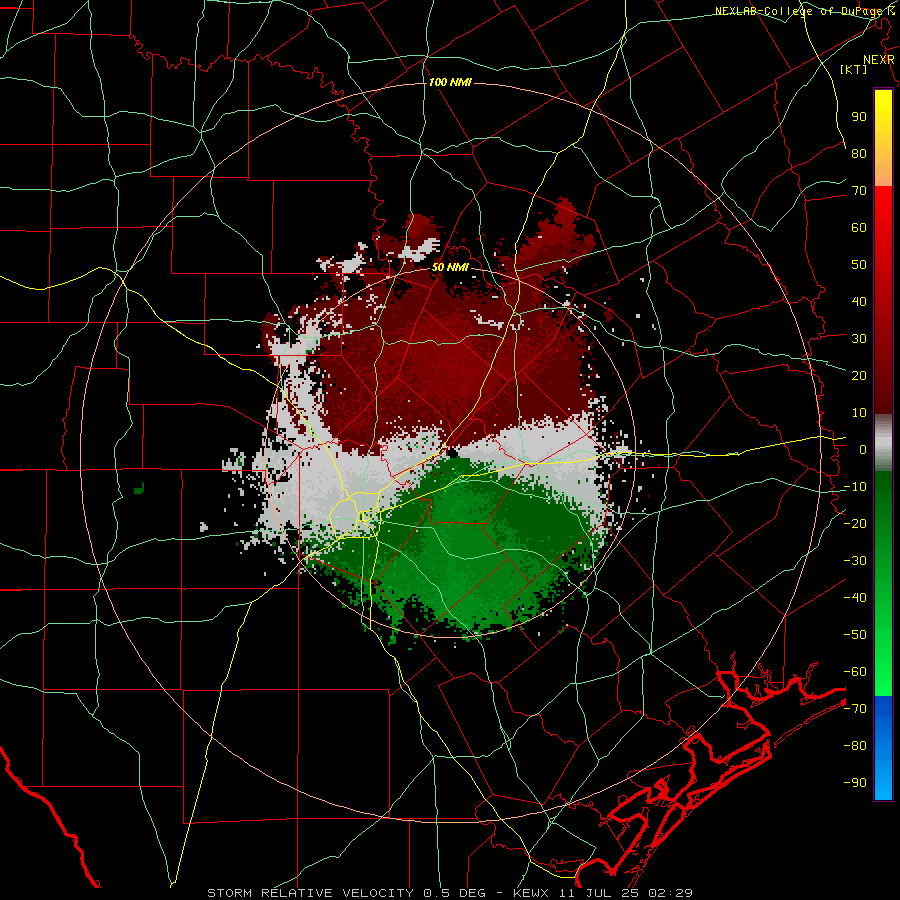
Task: Select the 90 value on velocity scale
Action: coord(859,117)
